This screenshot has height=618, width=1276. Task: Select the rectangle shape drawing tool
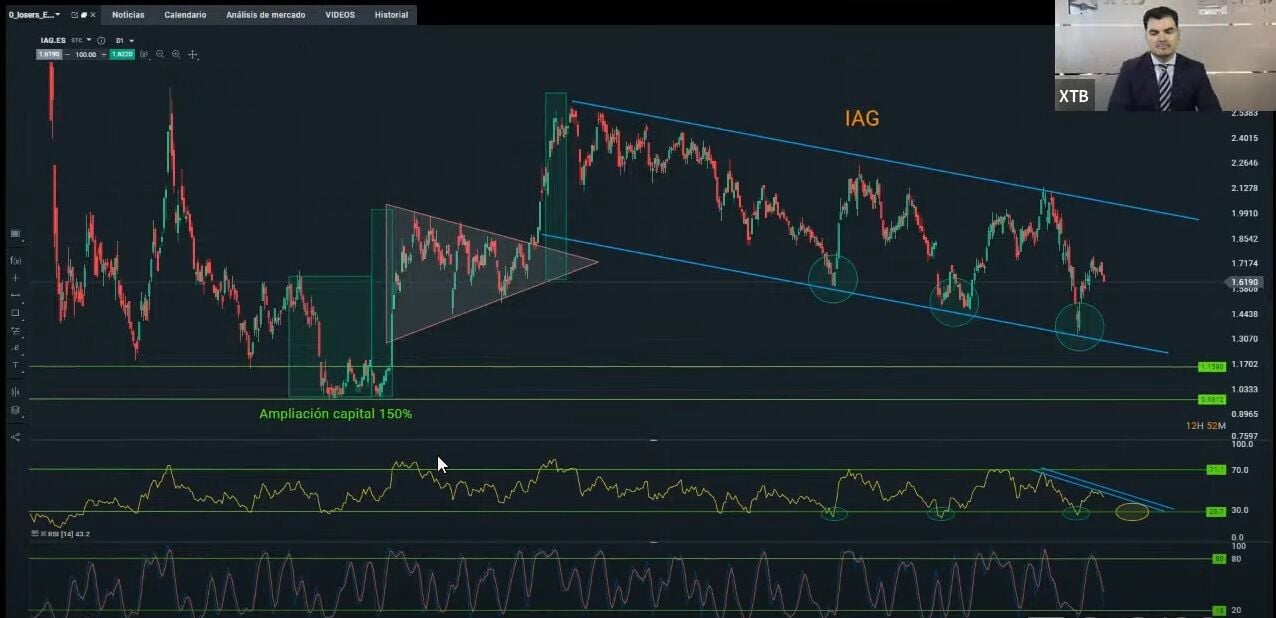click(15, 313)
